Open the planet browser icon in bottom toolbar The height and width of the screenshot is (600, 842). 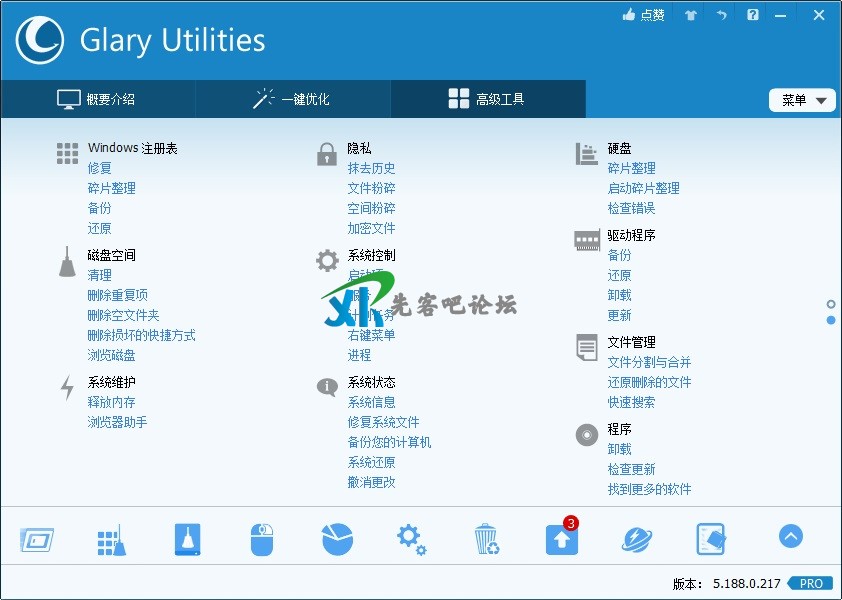[x=637, y=539]
